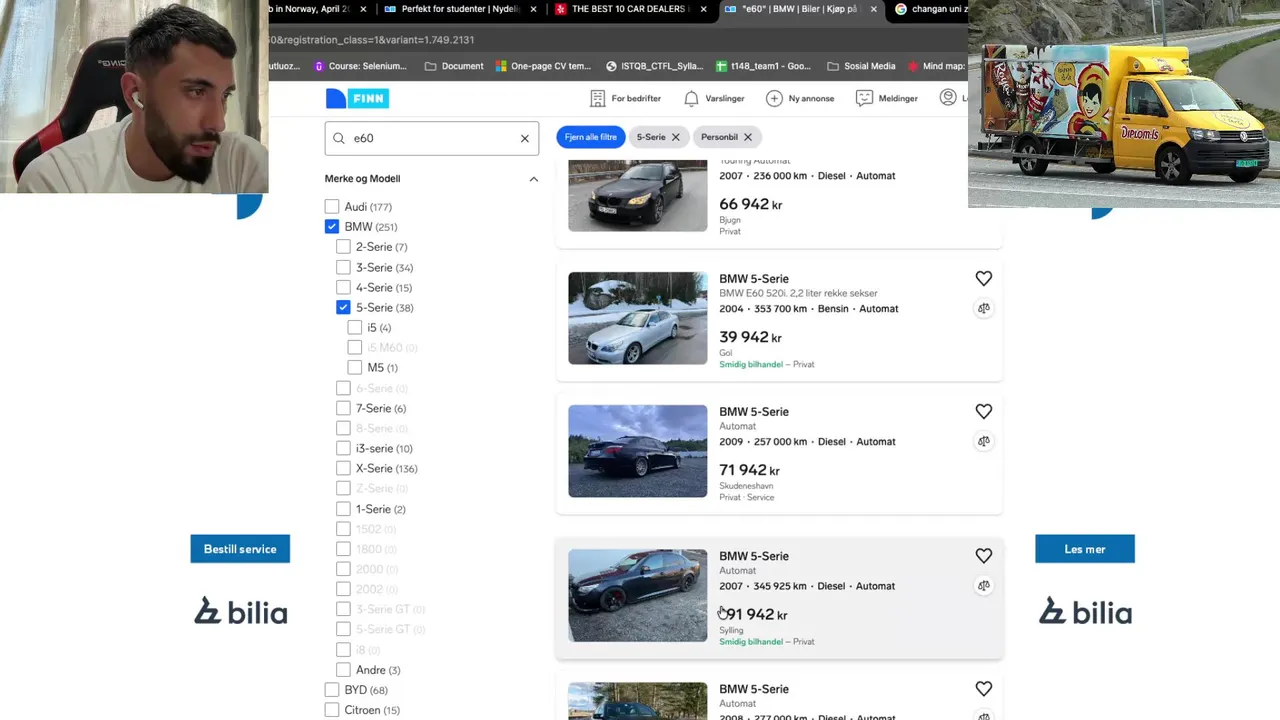Open the ISTQB_CTFL_Syllabus bookmark
This screenshot has height=720, width=1280.
click(654, 66)
